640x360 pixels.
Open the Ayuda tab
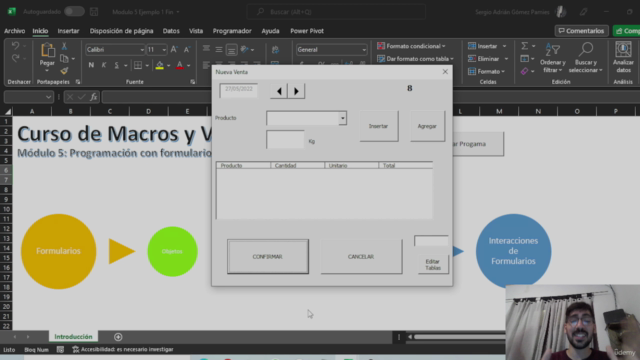pos(270,31)
